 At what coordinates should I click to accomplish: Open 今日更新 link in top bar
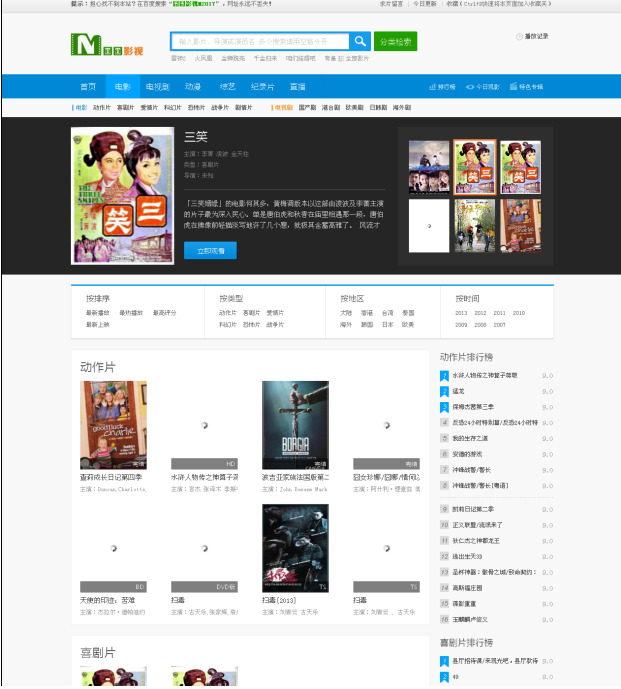[425, 4]
